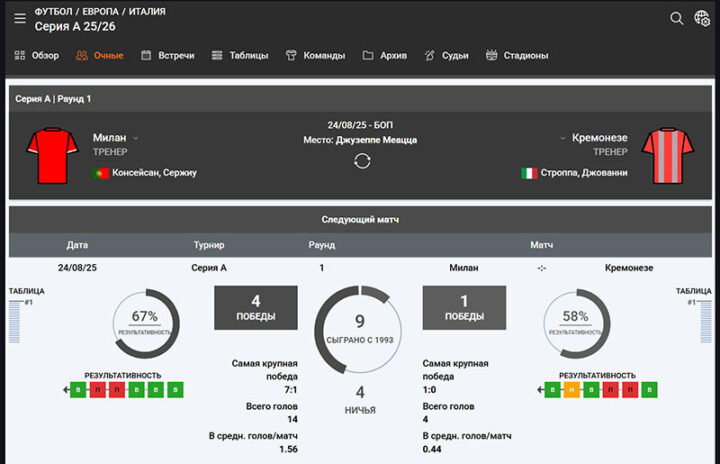
Task: Click the Следующий матч section header
Action: tap(360, 220)
